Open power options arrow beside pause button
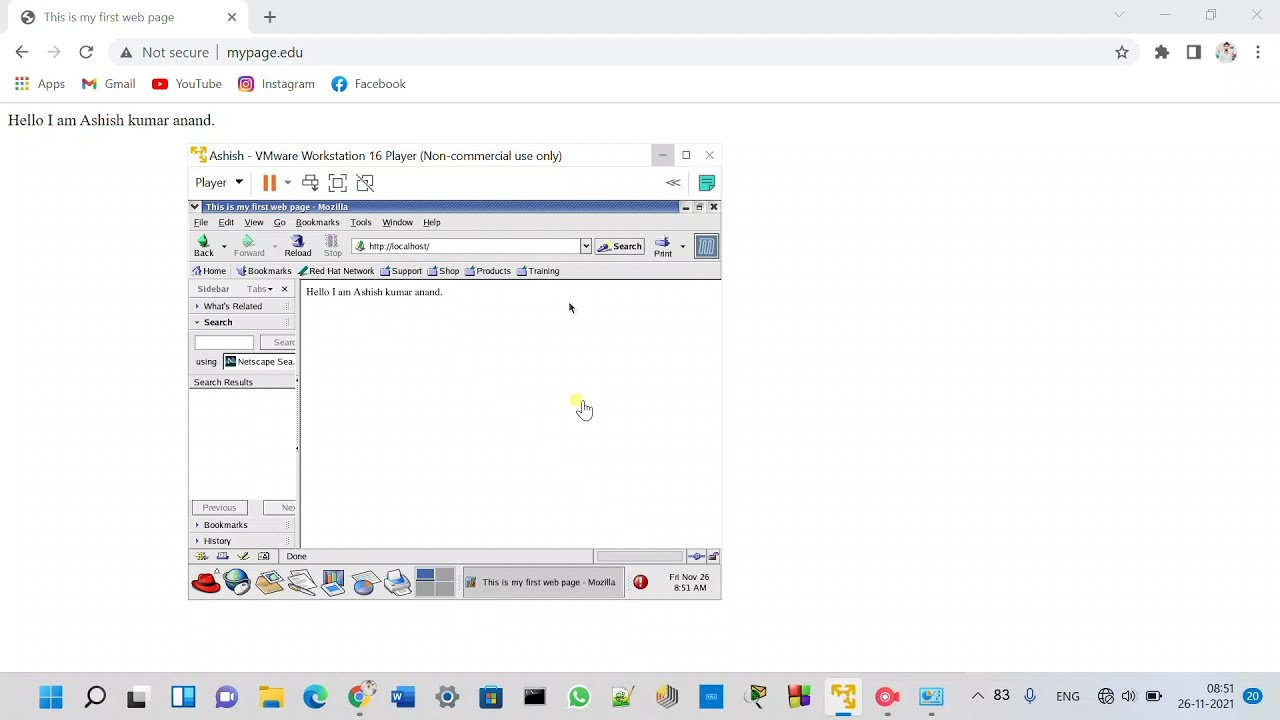Screen dimensions: 1280x720 287,183
